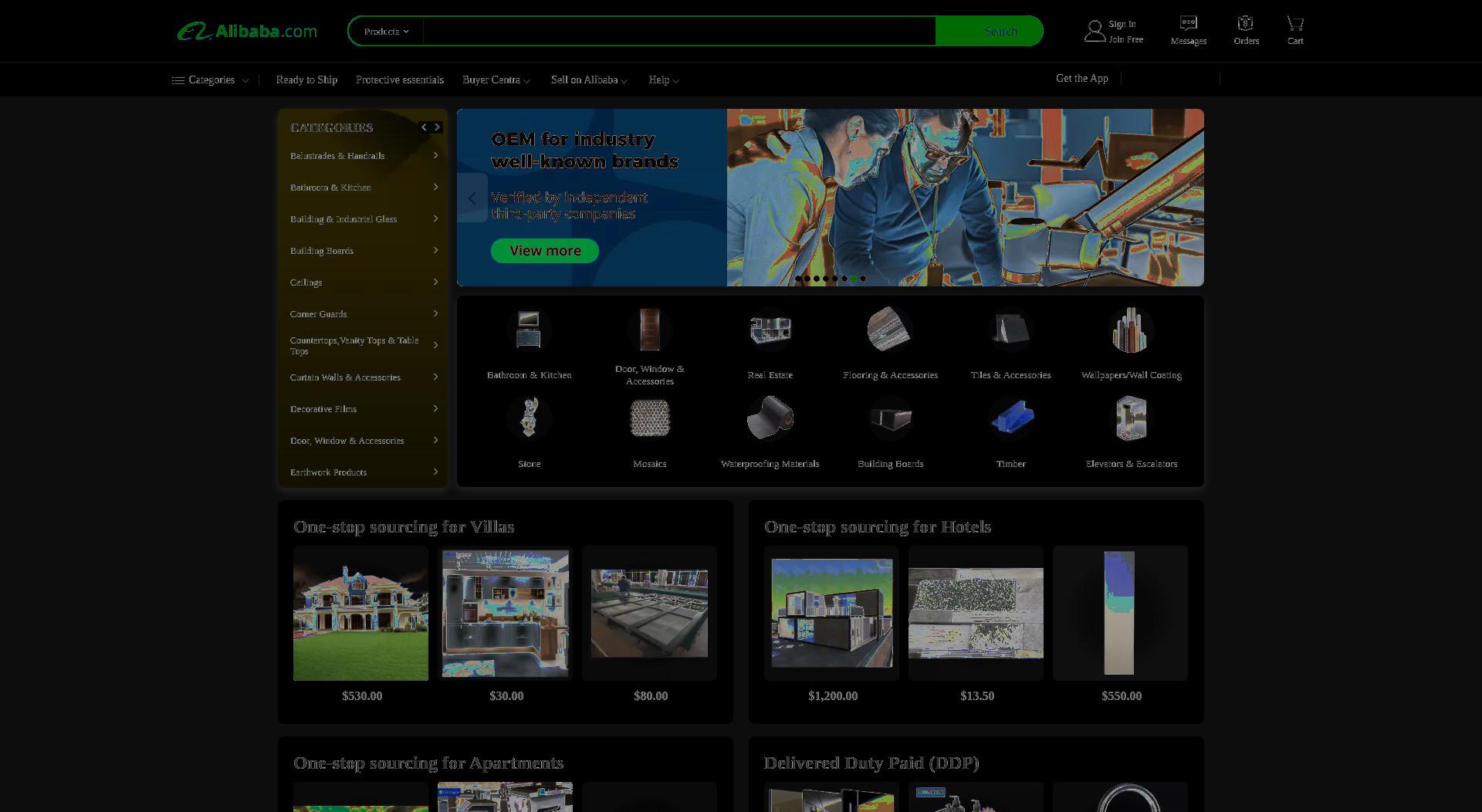Select Decorative Films in categories list
This screenshot has width=1482, height=812.
click(x=323, y=409)
